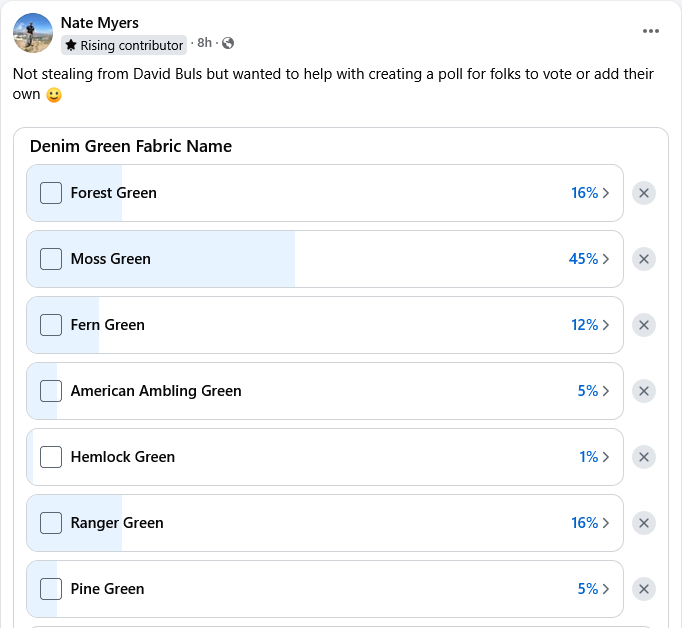Click the X beside Ranger Green
682x628 pixels.
[644, 523]
